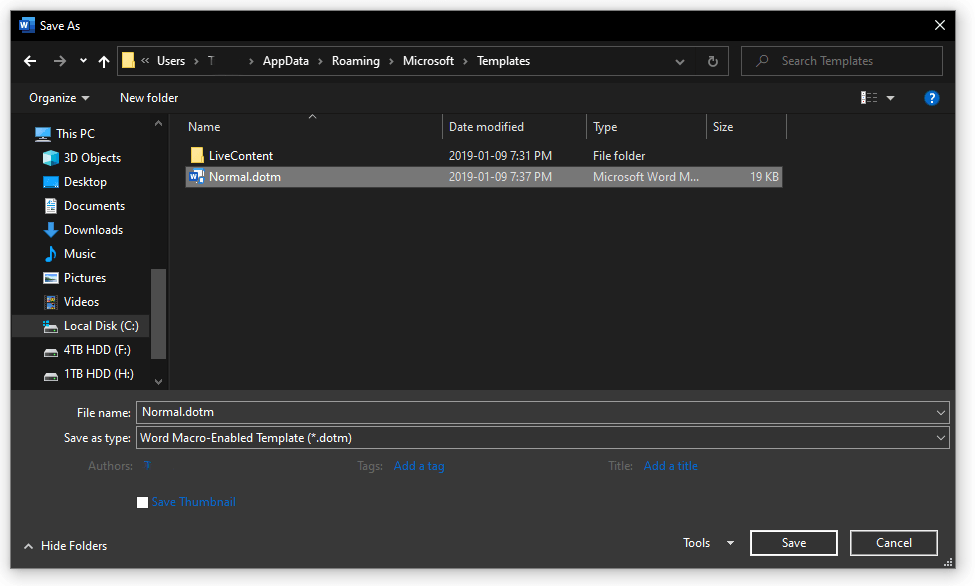Refresh the Templates folder view
Screen dimensions: 975x586
point(713,61)
